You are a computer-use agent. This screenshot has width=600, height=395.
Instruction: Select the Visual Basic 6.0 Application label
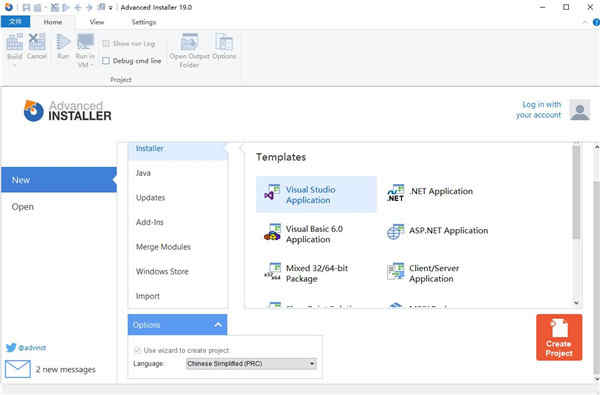pyautogui.click(x=314, y=234)
